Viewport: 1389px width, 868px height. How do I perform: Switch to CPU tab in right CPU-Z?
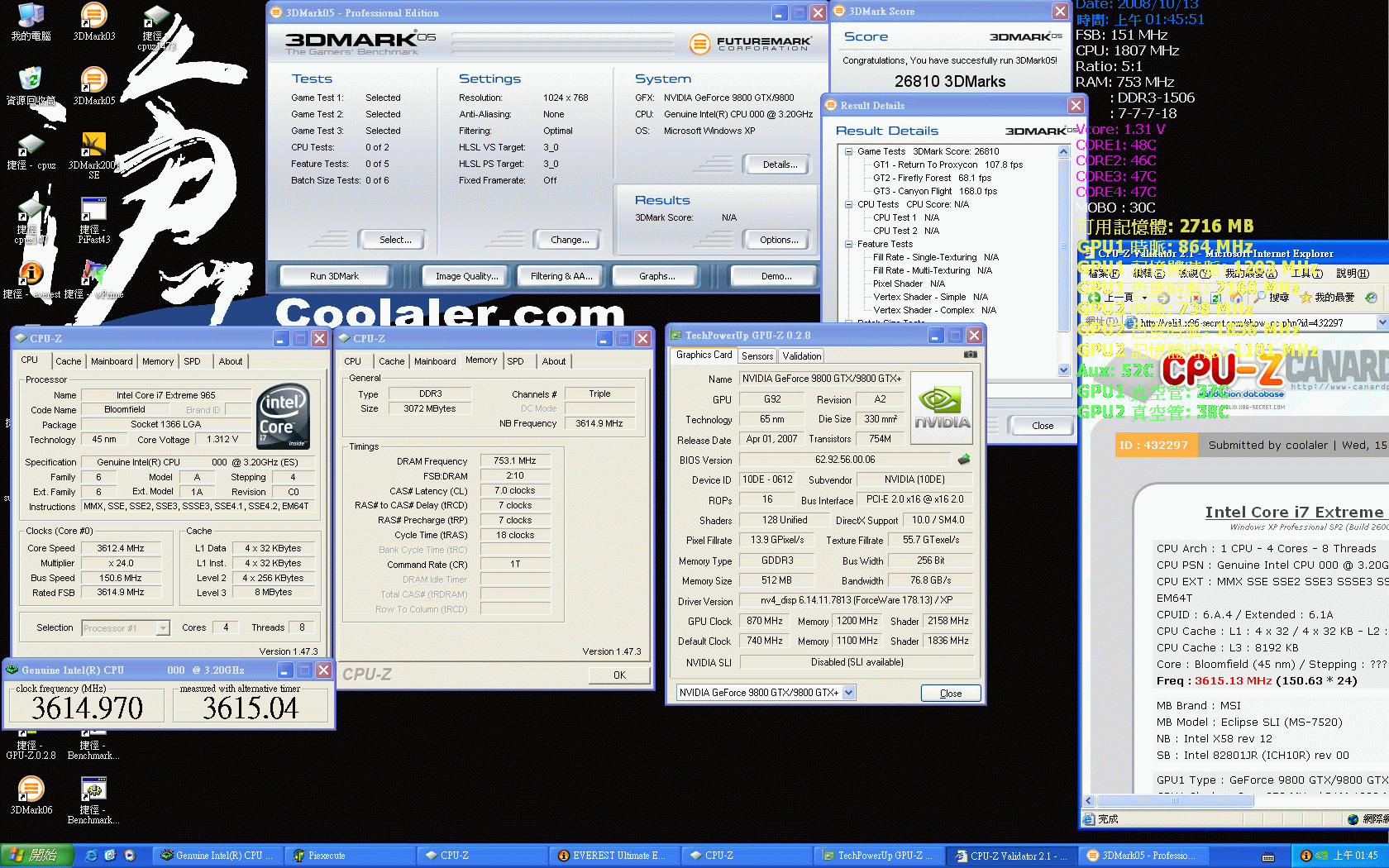pos(353,361)
